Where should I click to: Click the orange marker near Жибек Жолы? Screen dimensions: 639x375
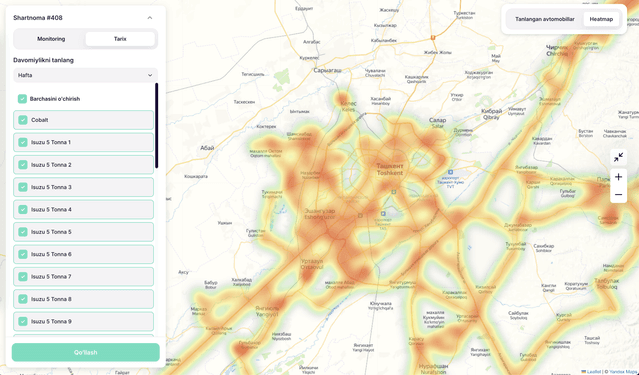click(433, 38)
